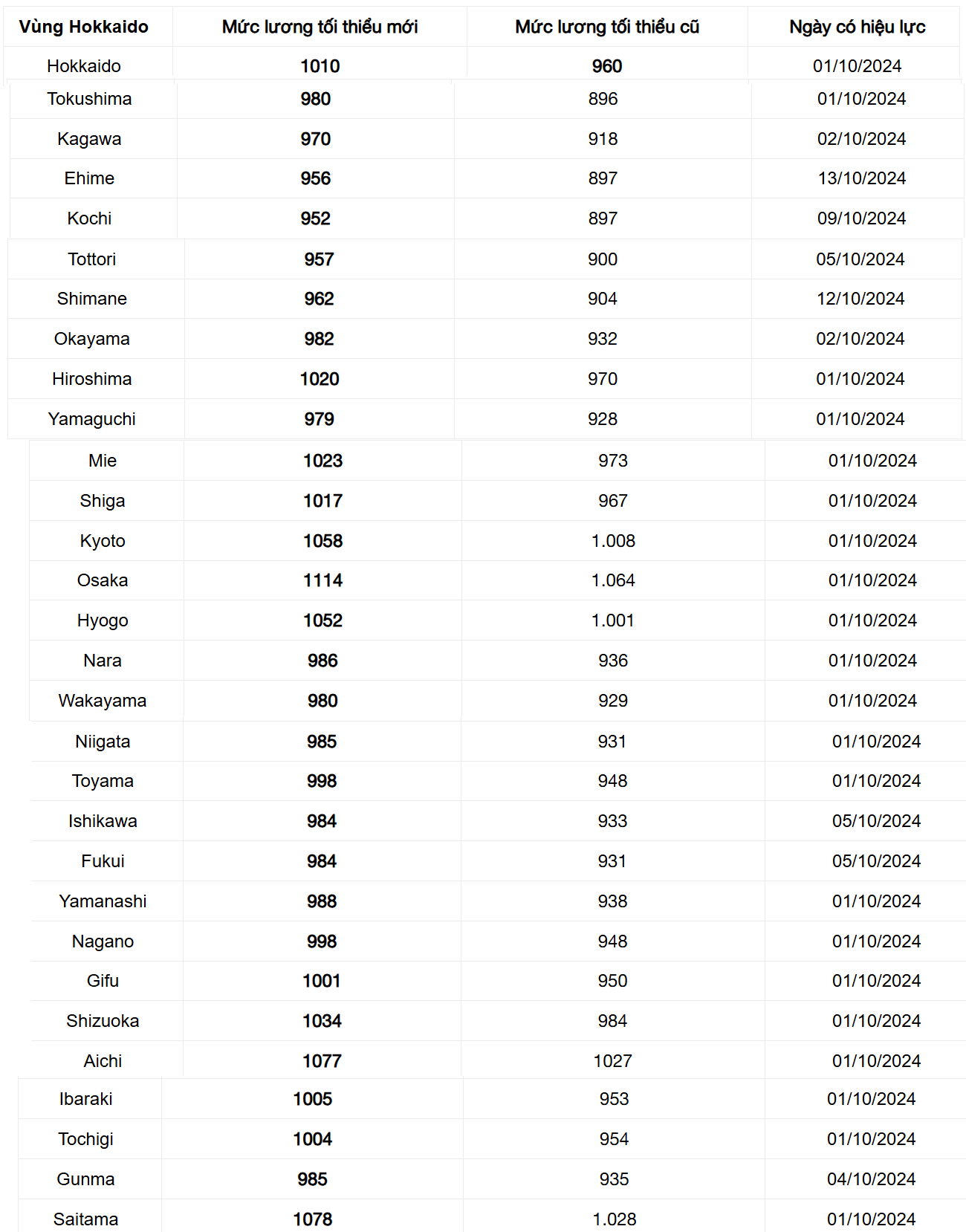Viewport: 966px width, 1232px height.
Task: Click Shizuoka's new wage value 1034
Action: coord(322,1021)
